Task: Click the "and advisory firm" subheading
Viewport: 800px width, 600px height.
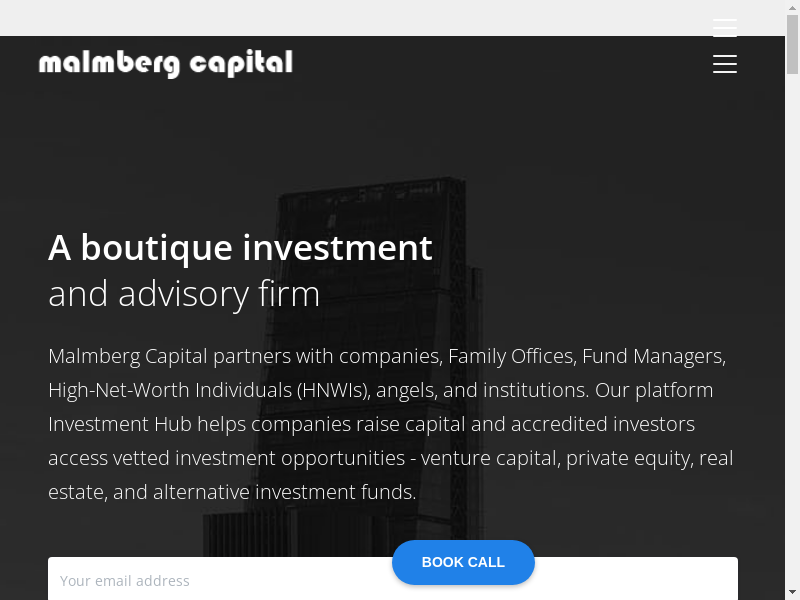Action: pos(184,294)
